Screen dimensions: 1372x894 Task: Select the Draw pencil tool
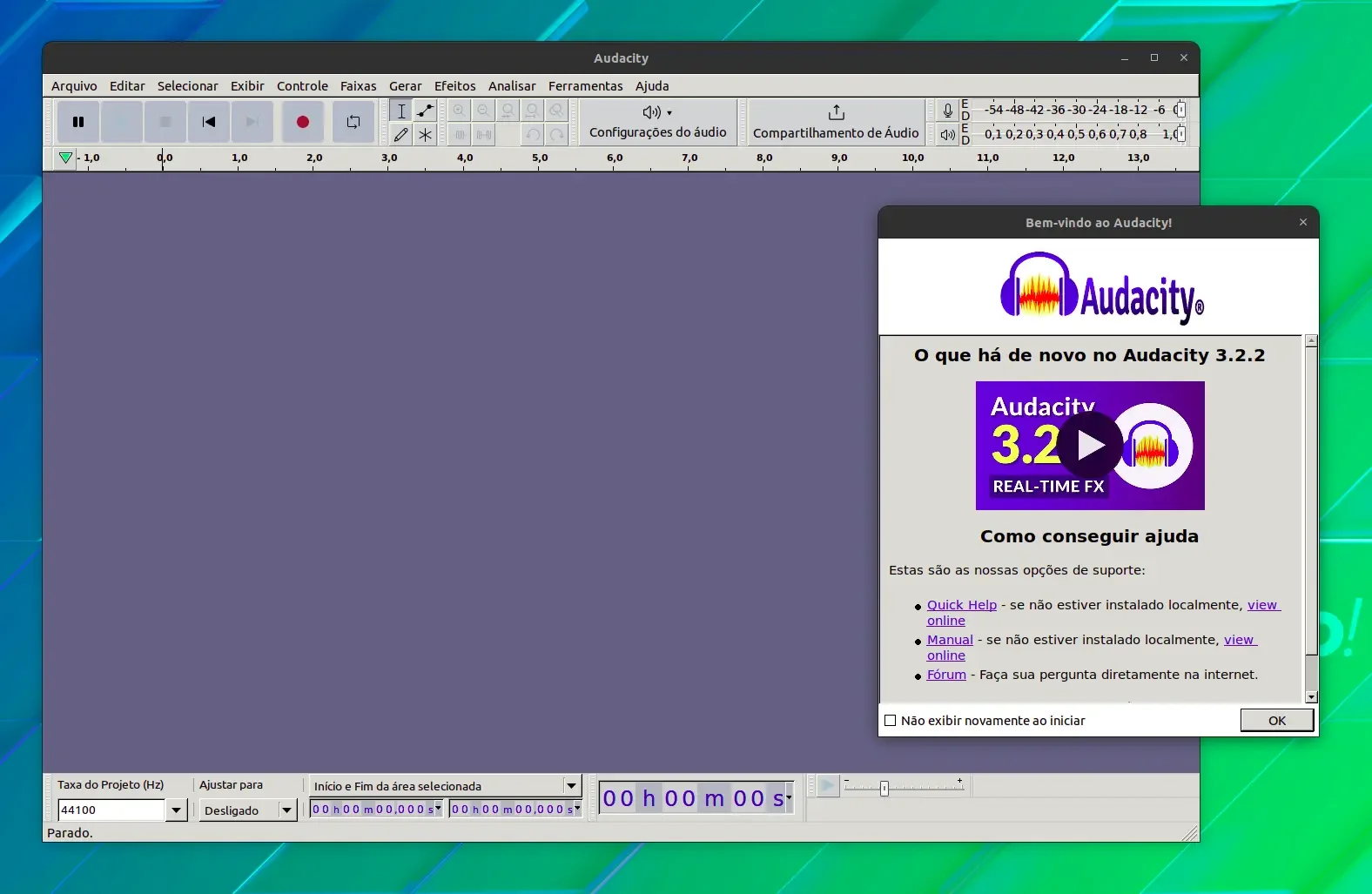(401, 134)
